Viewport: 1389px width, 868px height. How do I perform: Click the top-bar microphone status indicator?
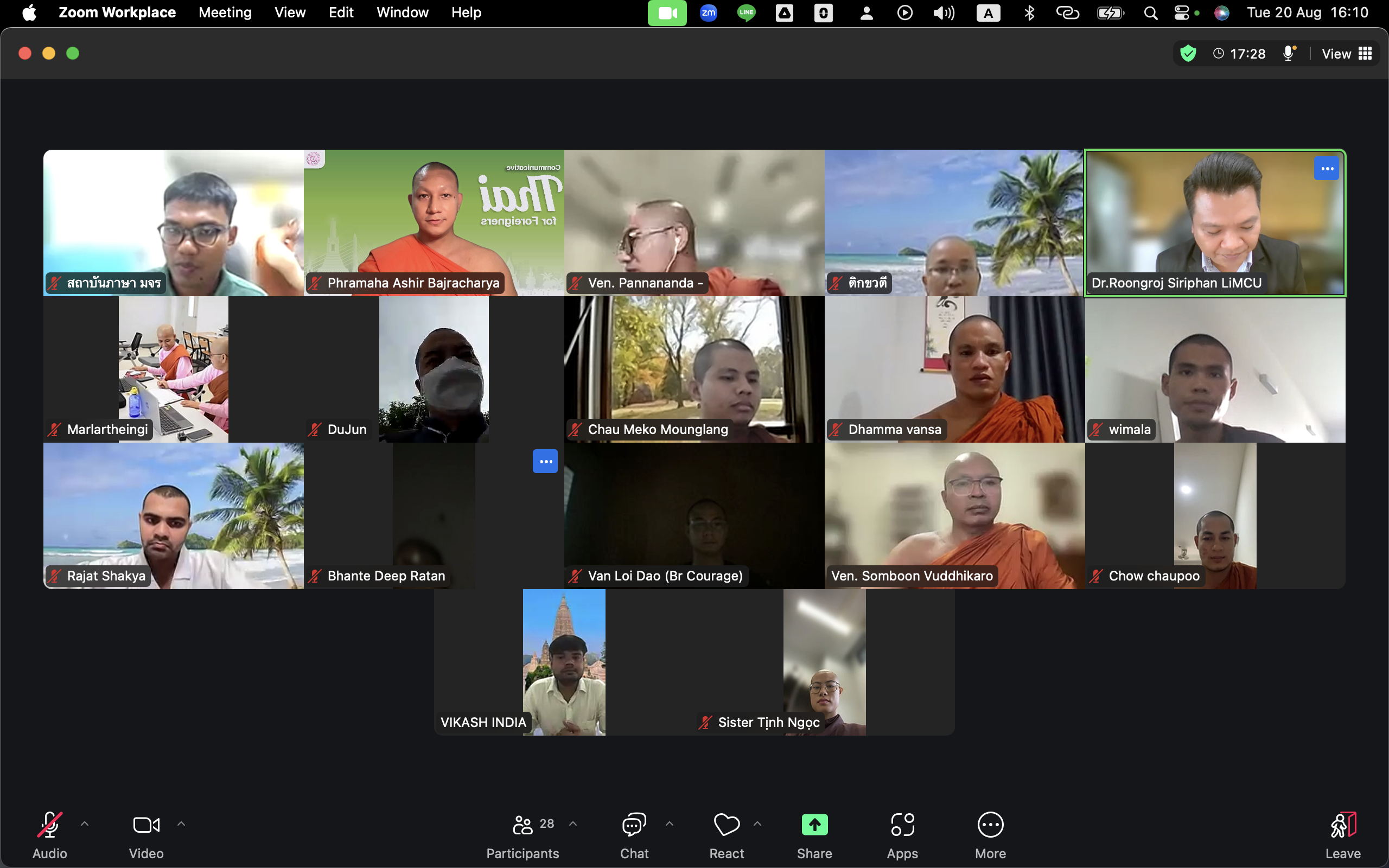click(1289, 54)
